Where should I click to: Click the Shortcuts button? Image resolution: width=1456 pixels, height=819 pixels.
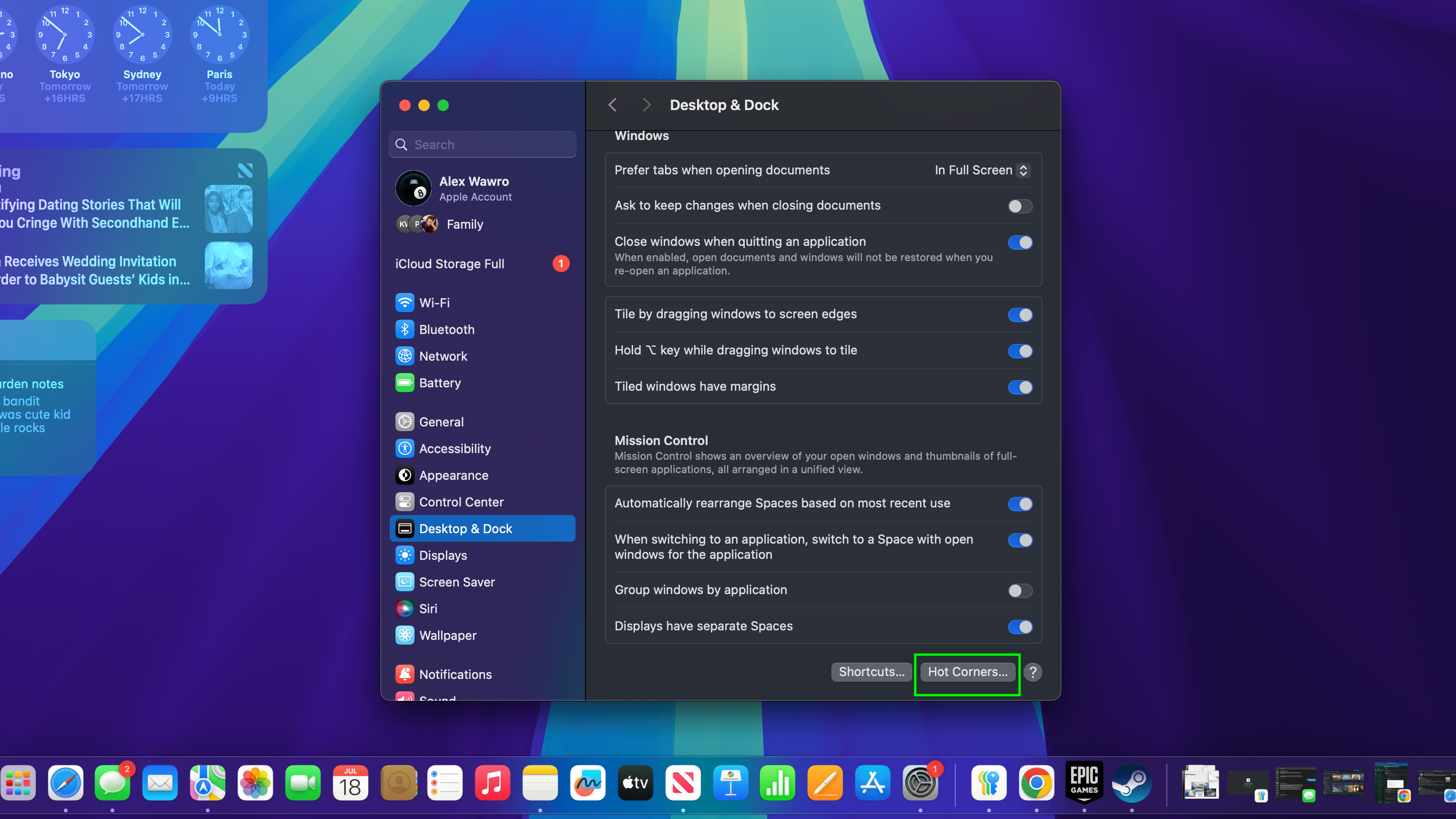pyautogui.click(x=870, y=671)
